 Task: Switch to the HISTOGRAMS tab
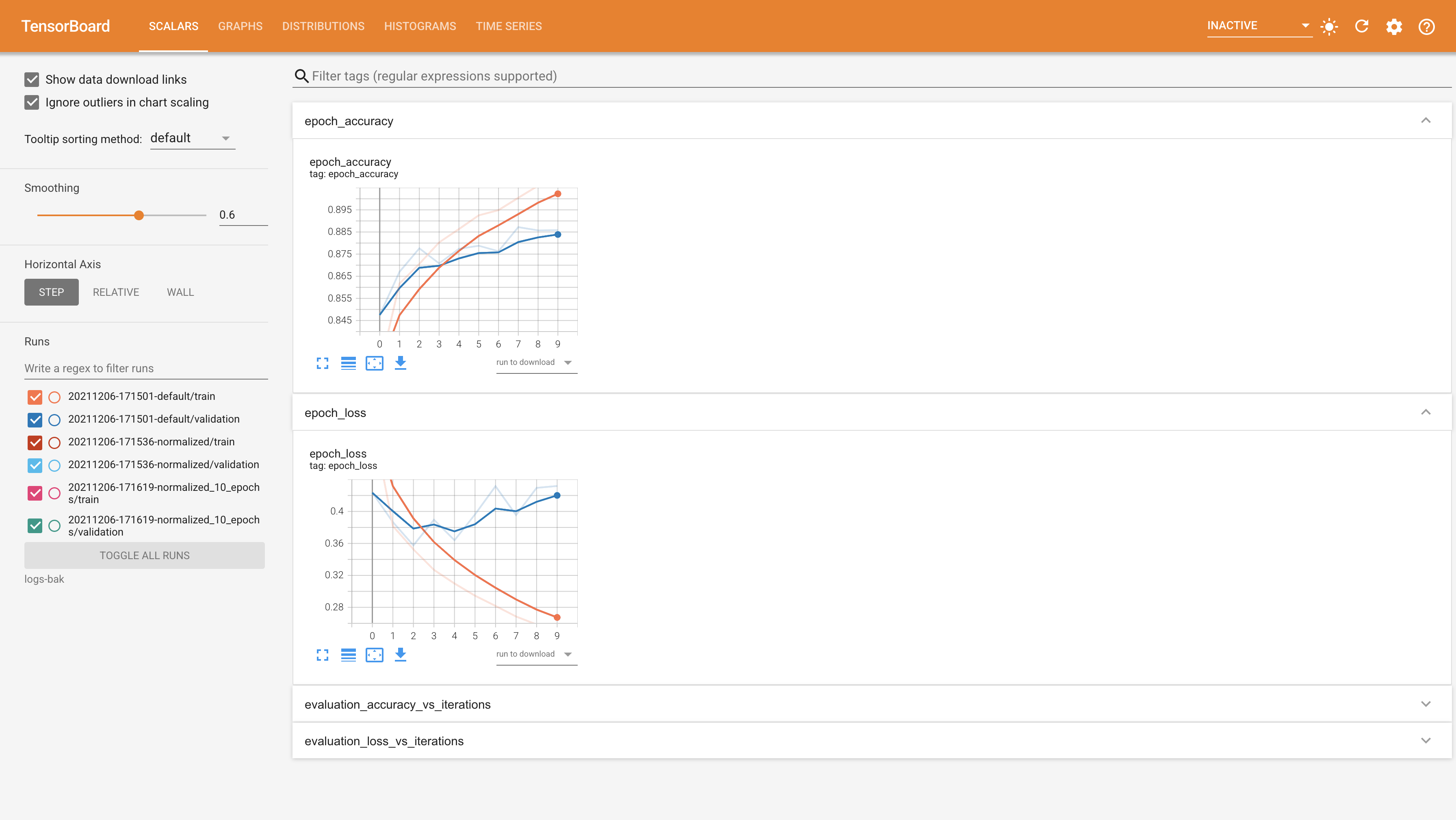419,26
